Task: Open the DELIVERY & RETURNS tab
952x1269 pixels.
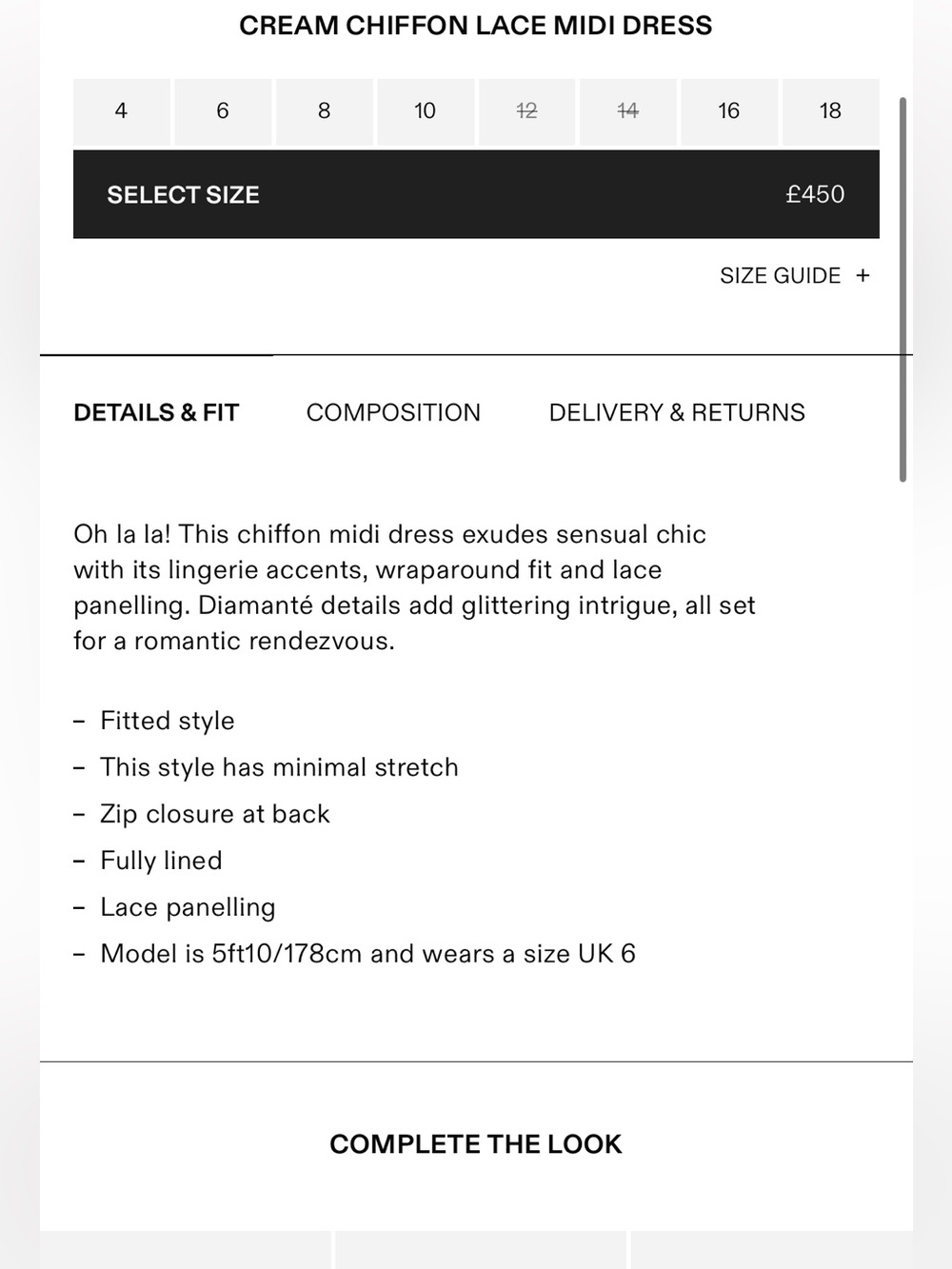Action: point(677,413)
